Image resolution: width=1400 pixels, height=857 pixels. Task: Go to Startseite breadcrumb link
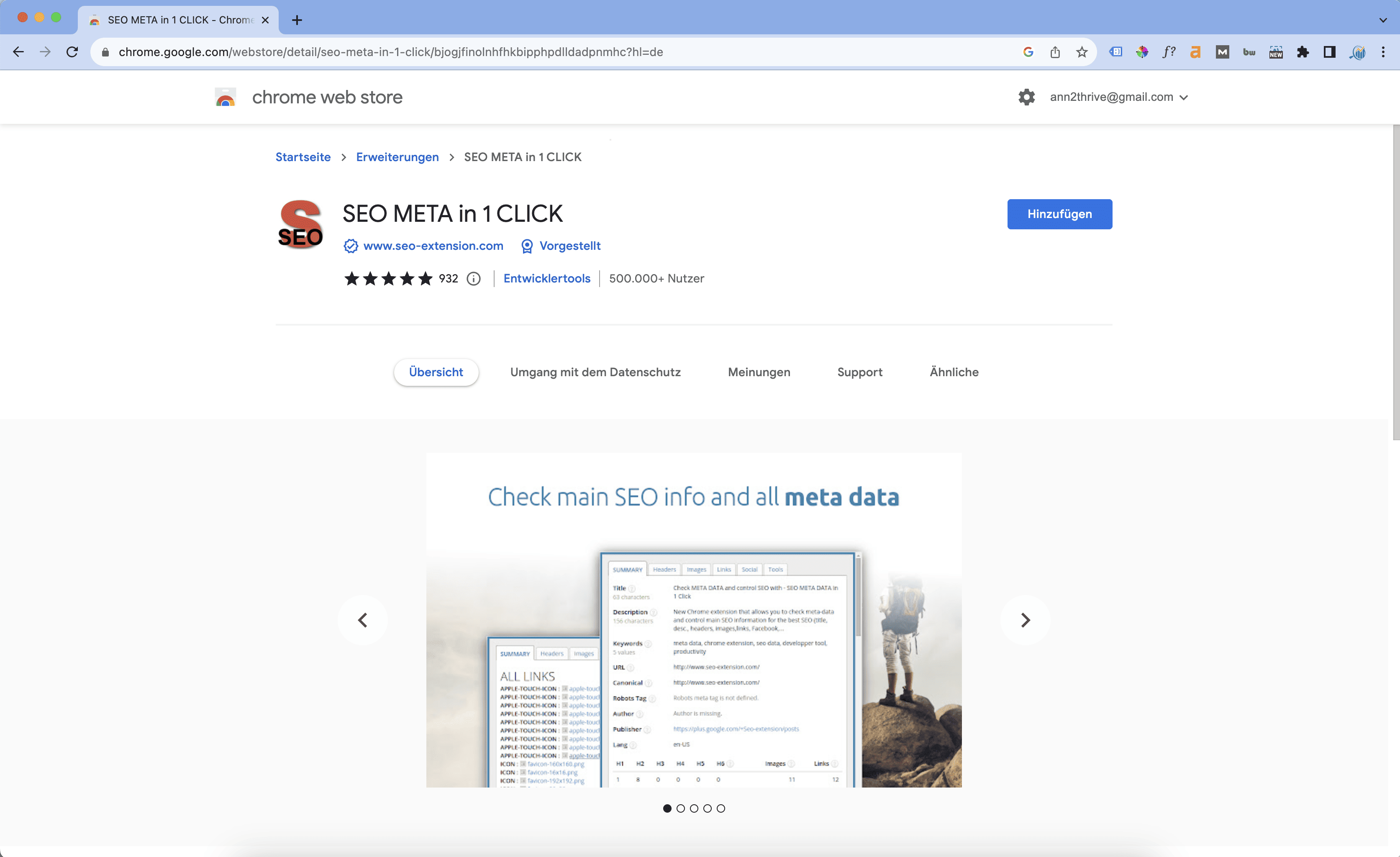[303, 157]
